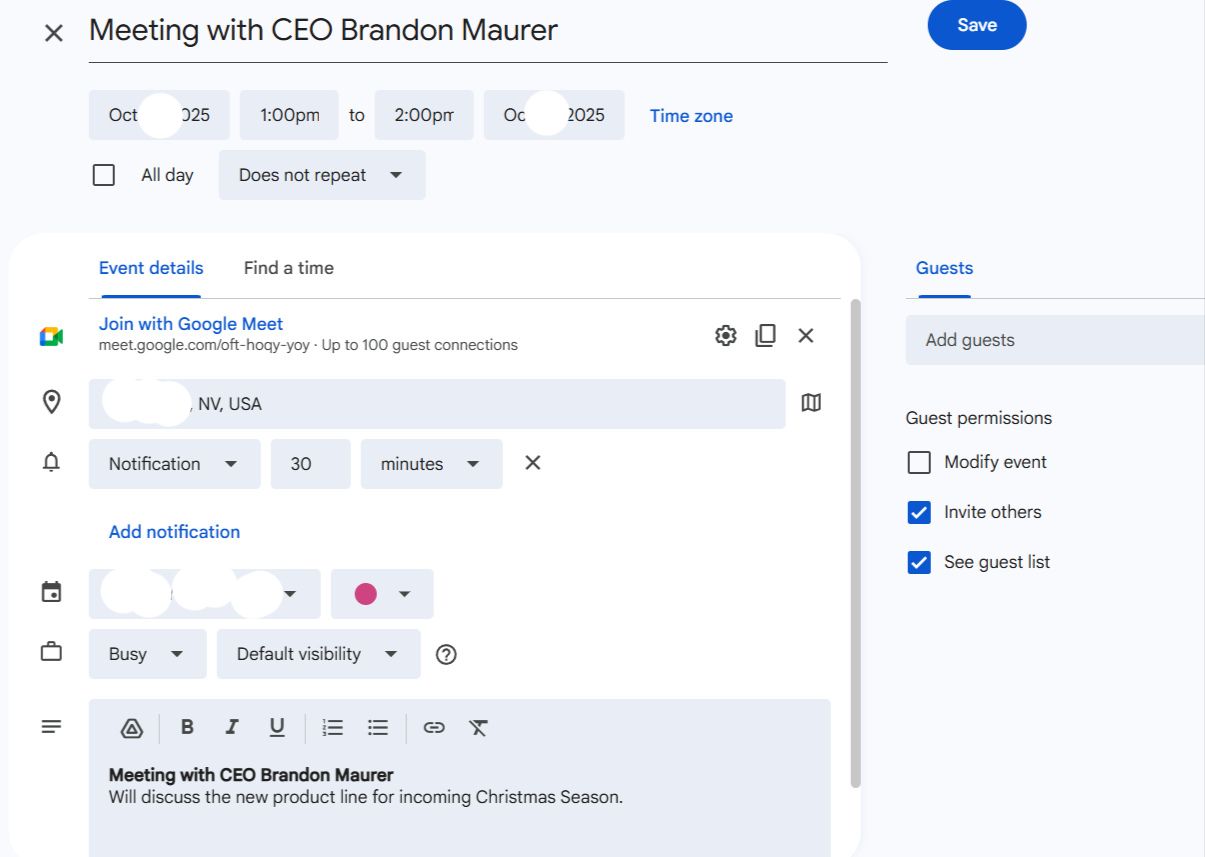Open Google Meet video call settings gear
Screen dimensions: 1205x857
(726, 336)
